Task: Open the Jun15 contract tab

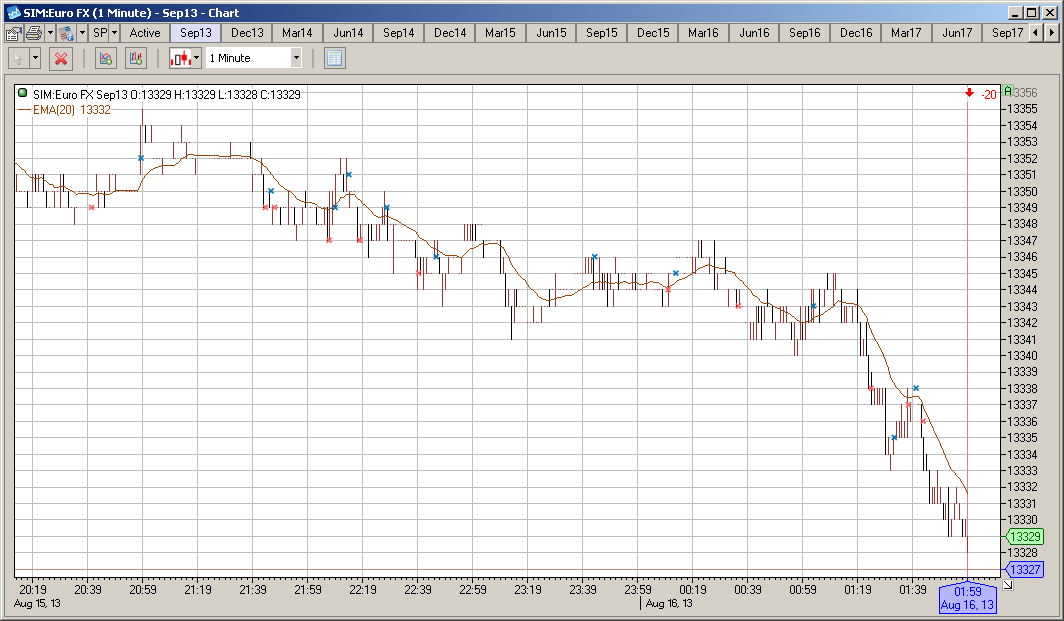Action: 551,33
